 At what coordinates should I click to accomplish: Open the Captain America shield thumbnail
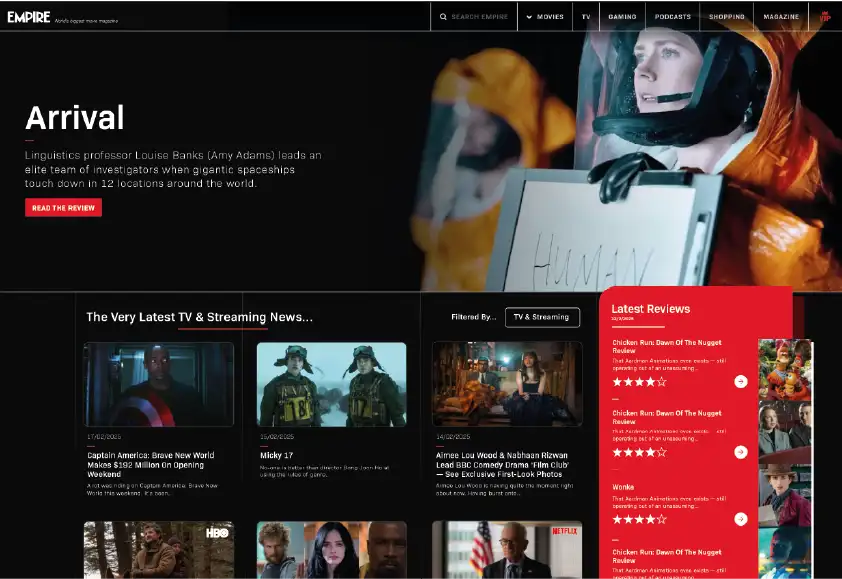click(159, 385)
